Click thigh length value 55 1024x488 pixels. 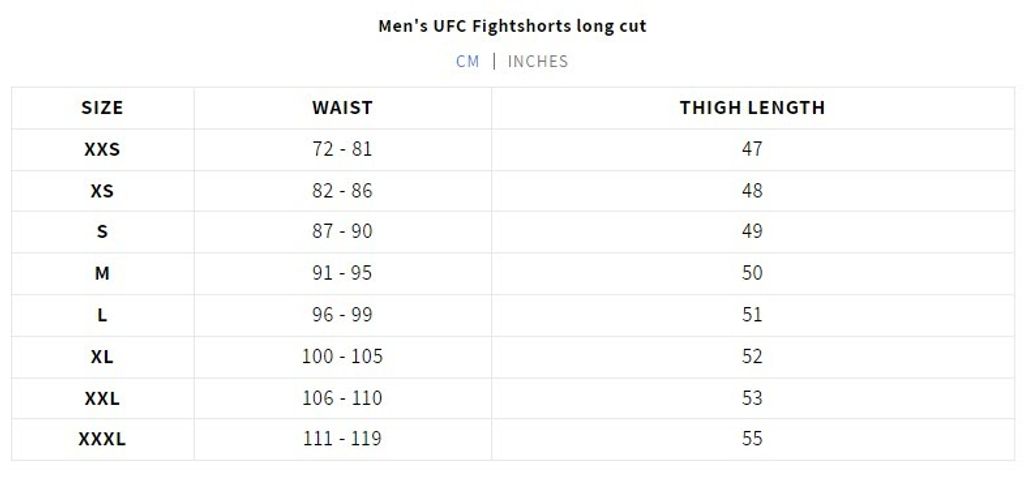point(752,439)
